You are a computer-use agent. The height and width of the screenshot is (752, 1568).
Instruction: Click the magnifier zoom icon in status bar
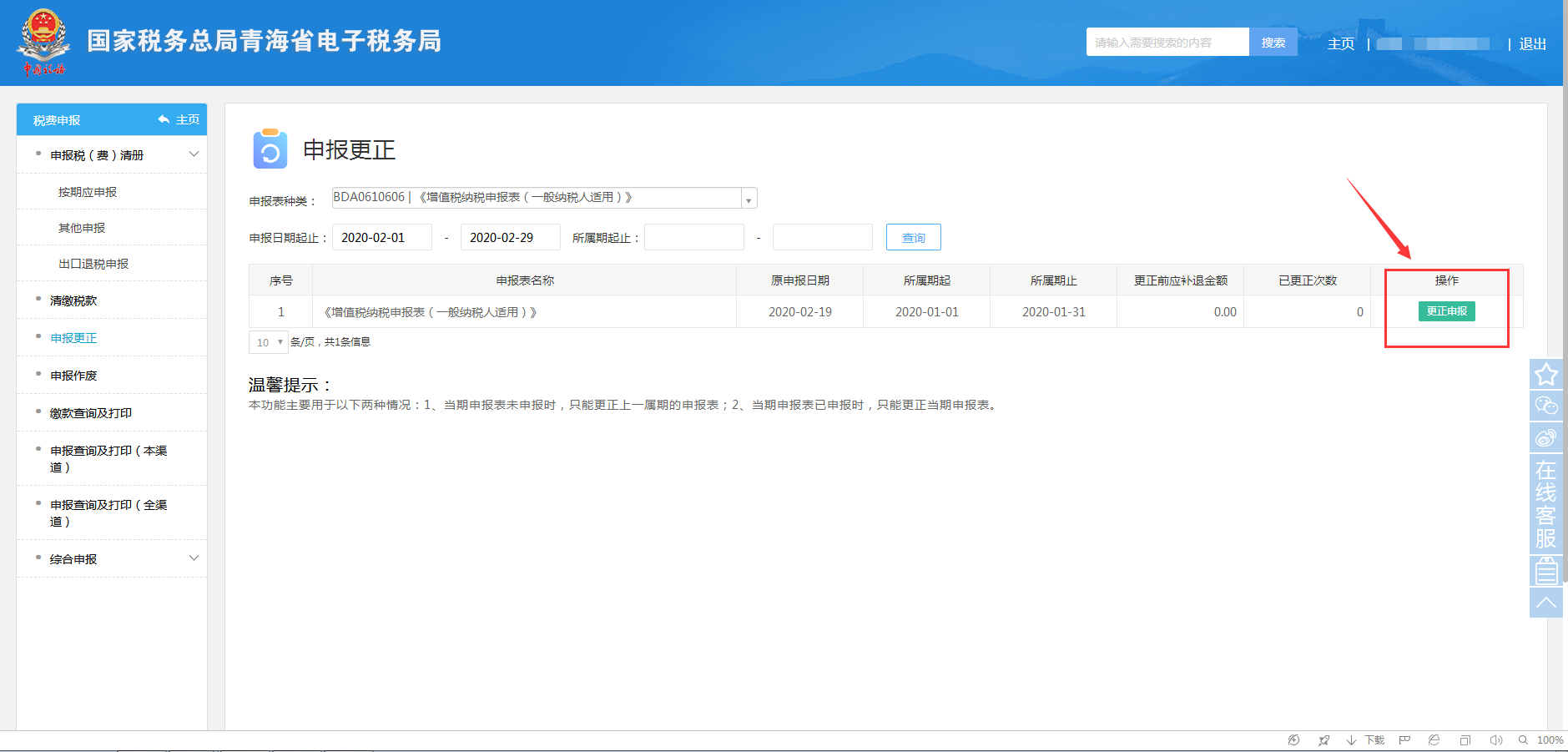click(x=1523, y=740)
